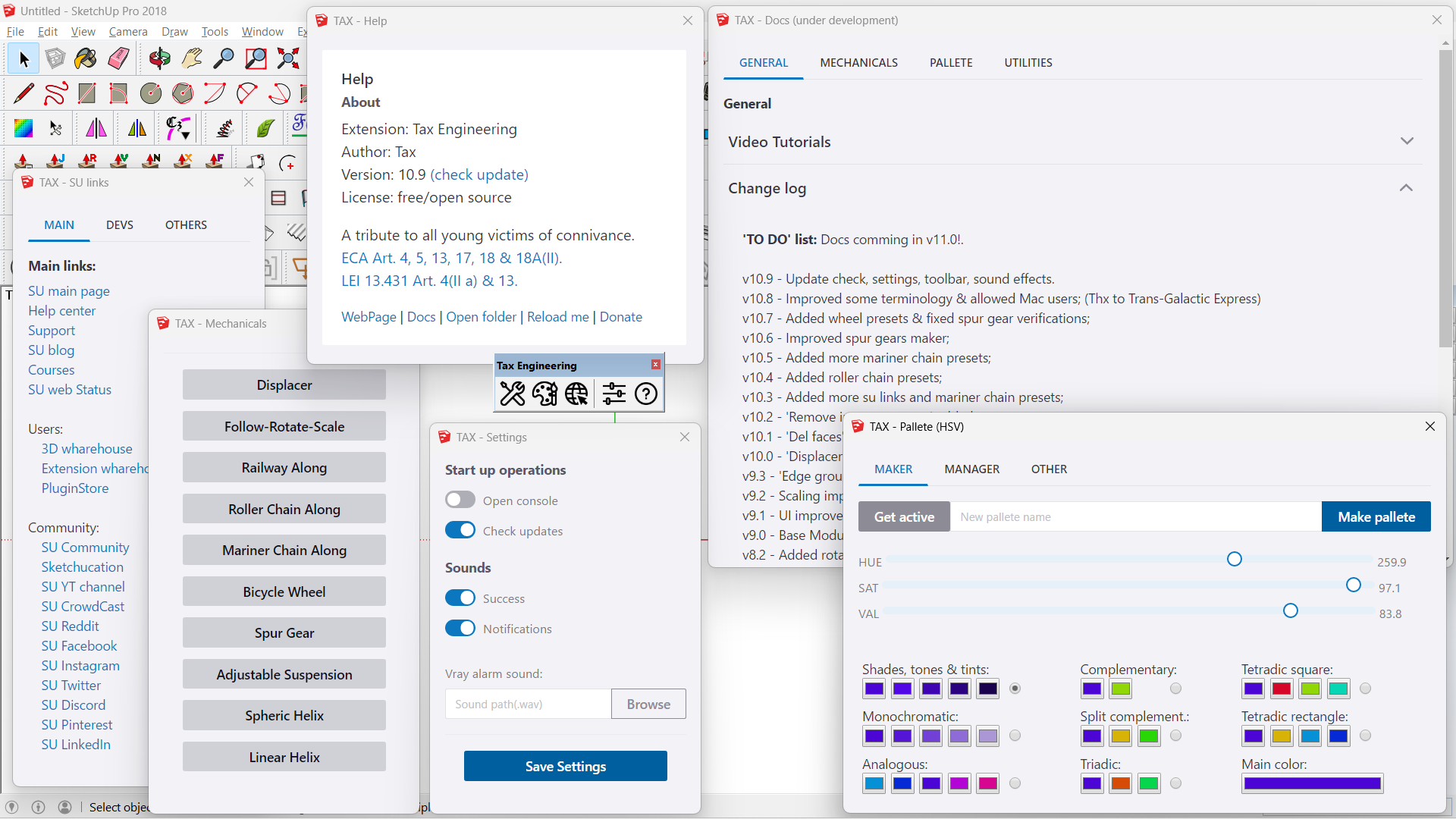
Task: Activate the Pan (hand) tool
Action: [x=191, y=58]
